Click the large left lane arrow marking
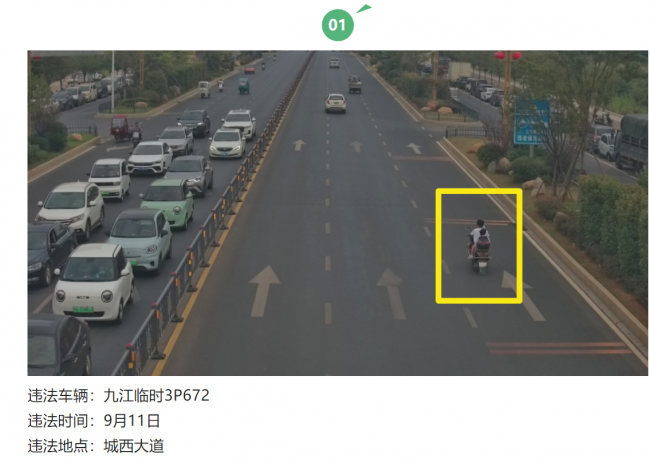 click(264, 291)
